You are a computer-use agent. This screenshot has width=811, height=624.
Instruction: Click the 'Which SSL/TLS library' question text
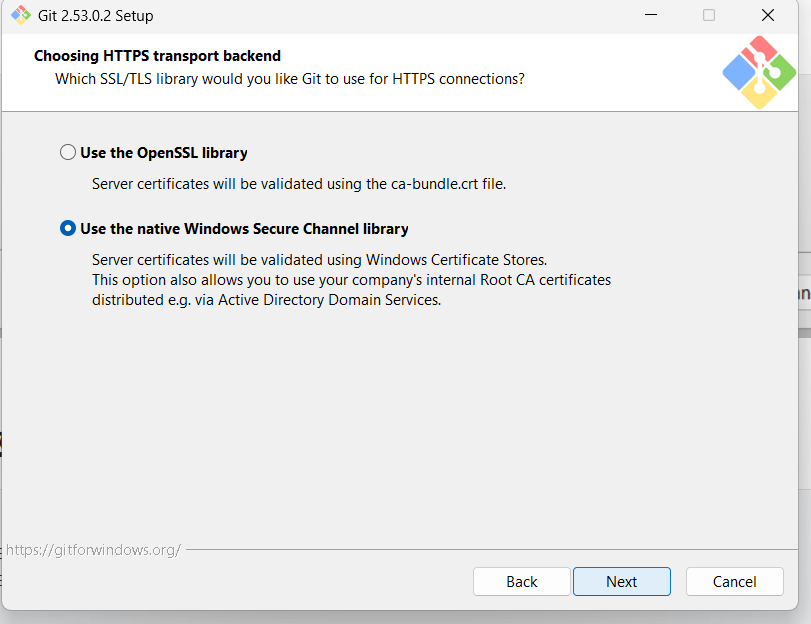[x=290, y=79]
